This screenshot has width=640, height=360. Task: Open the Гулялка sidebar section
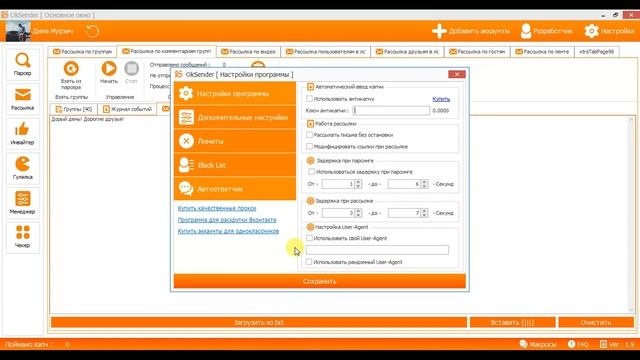point(23,168)
